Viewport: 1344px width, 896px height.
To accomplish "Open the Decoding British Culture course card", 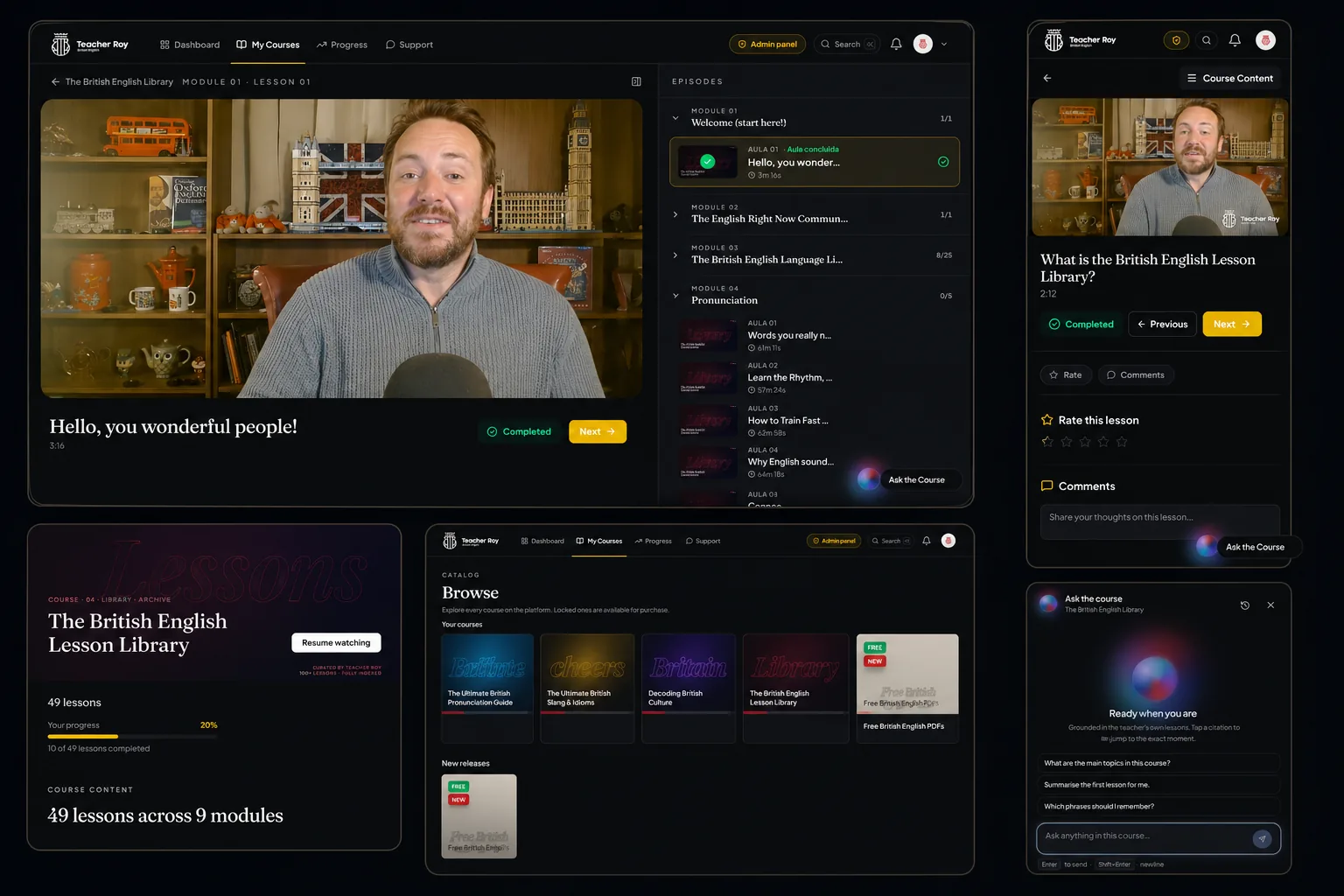I will click(689, 689).
